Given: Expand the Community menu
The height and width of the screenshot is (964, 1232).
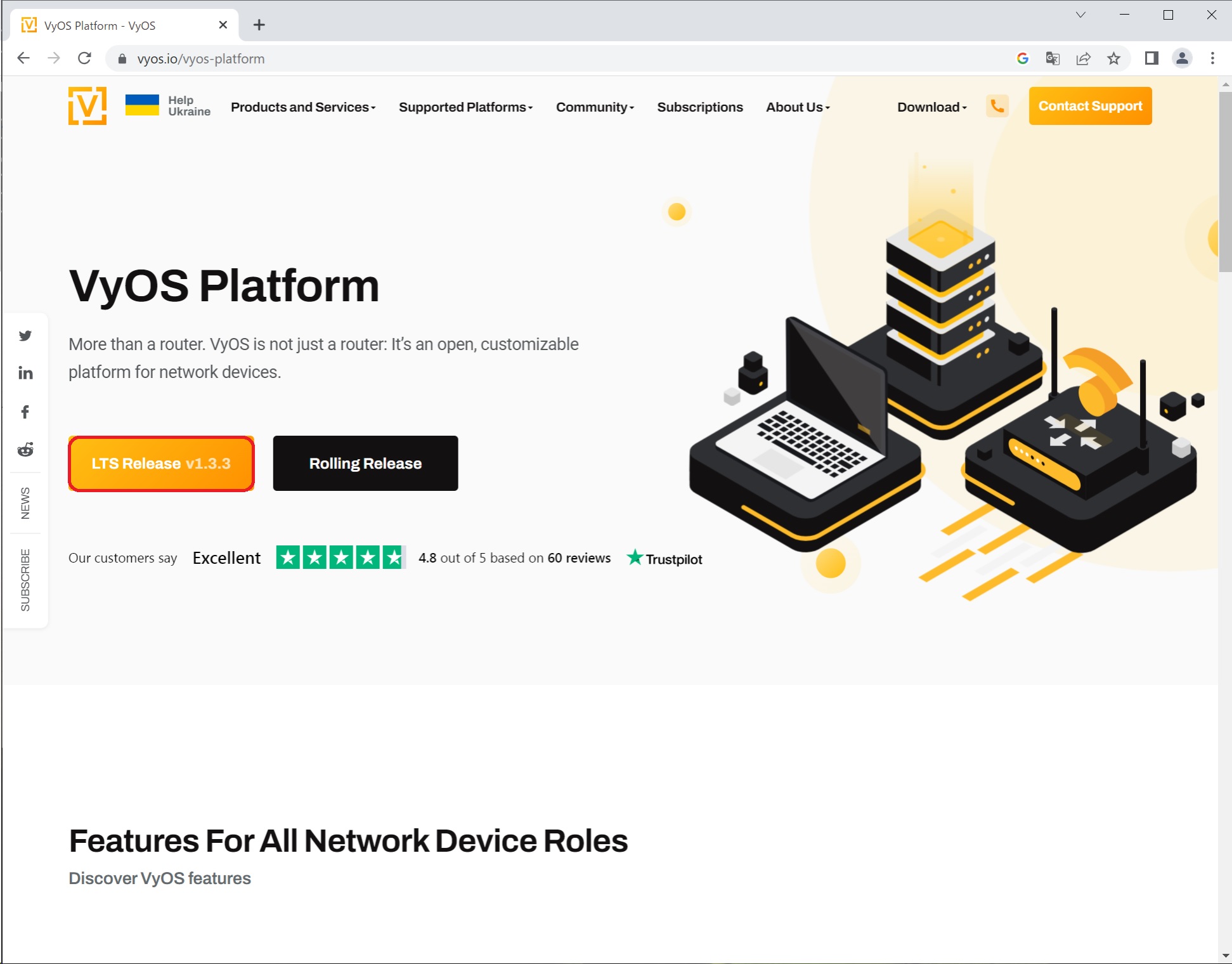Looking at the screenshot, I should tap(595, 107).
